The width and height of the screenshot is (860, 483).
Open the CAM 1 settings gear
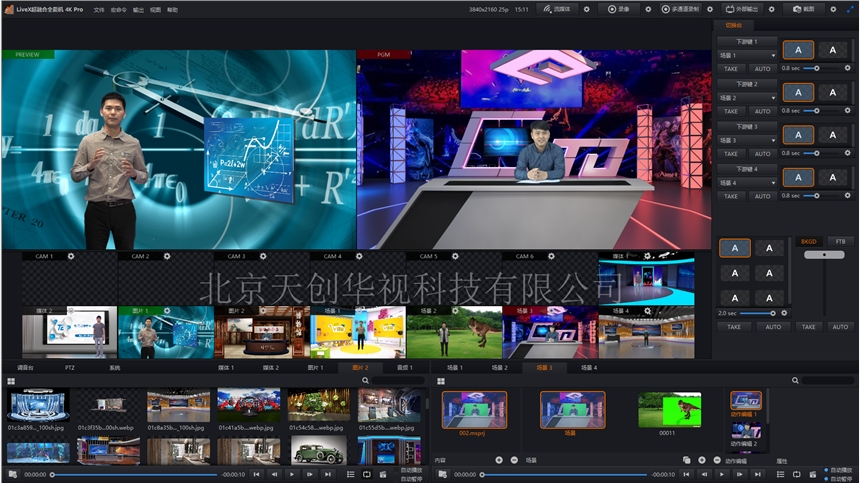pyautogui.click(x=70, y=257)
